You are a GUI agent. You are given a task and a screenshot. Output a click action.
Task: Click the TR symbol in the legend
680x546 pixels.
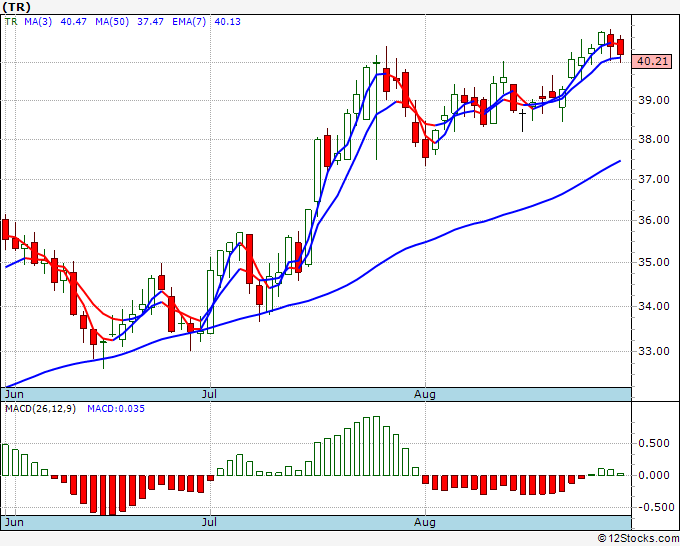[x=11, y=22]
